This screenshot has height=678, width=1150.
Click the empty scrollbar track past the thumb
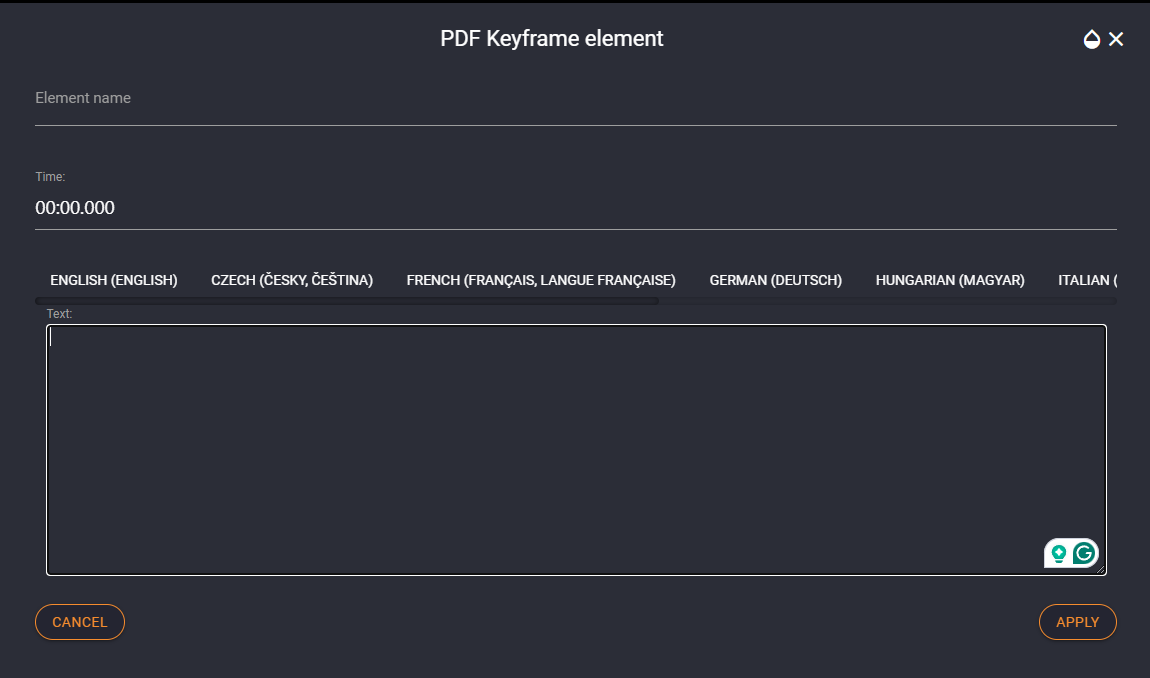click(x=887, y=301)
